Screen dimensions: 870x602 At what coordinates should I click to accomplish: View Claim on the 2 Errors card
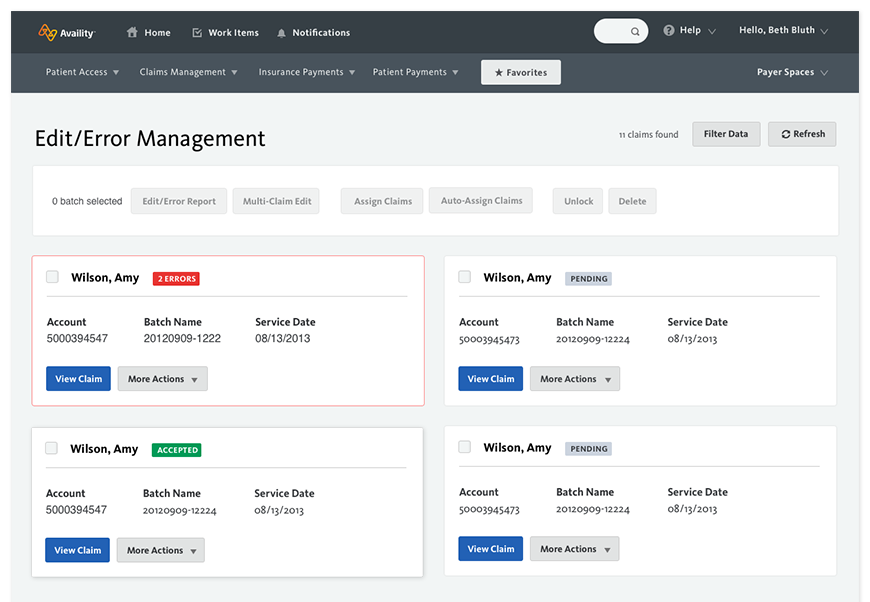[78, 378]
